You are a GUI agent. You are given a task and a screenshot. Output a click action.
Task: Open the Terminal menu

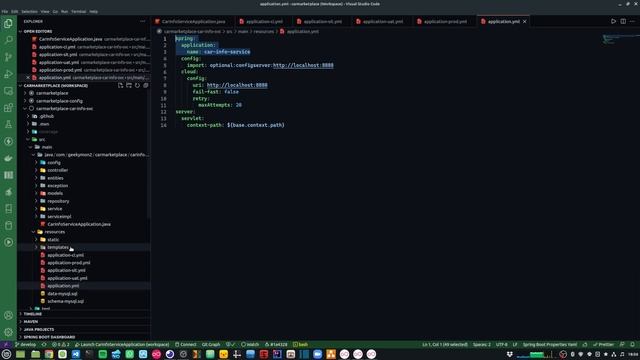(x=78, y=11)
